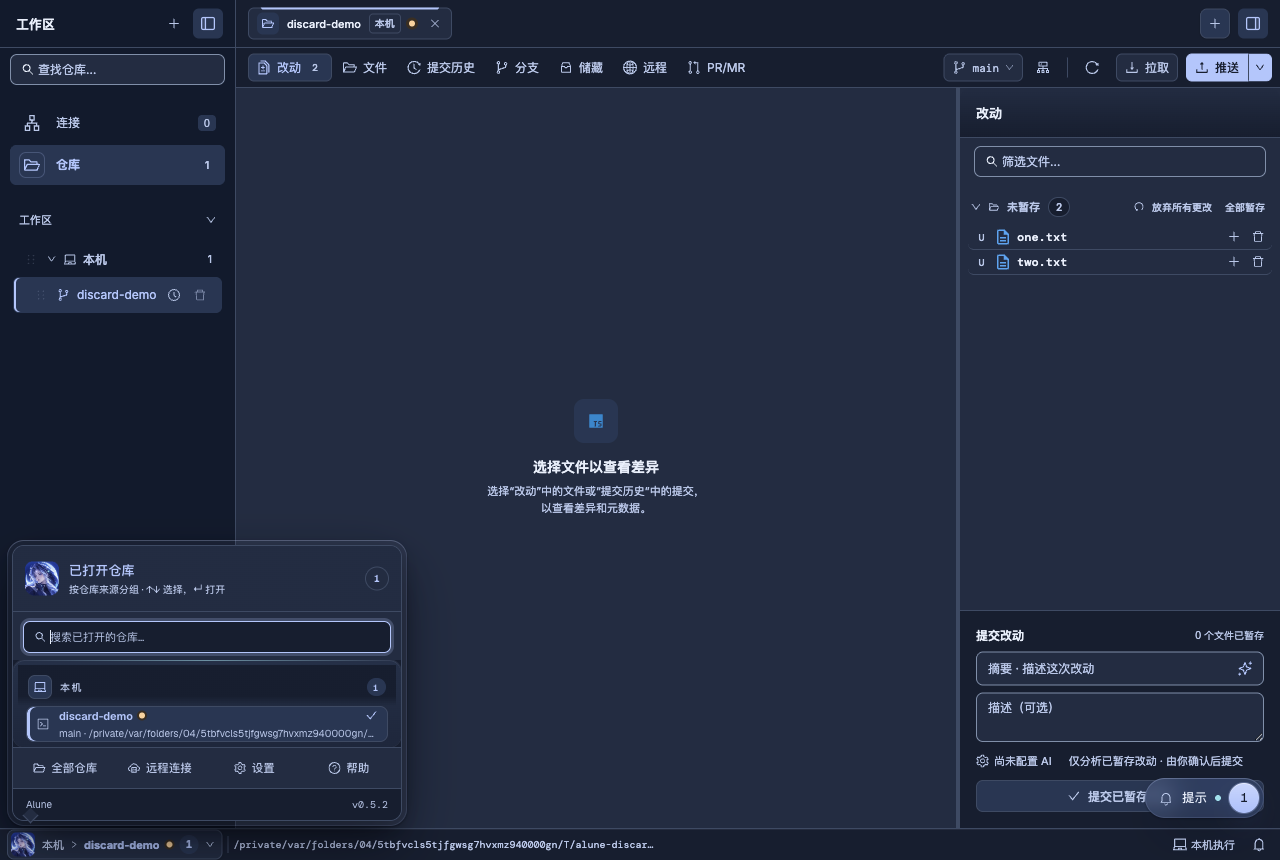Switch to the 分支 tab

point(517,67)
